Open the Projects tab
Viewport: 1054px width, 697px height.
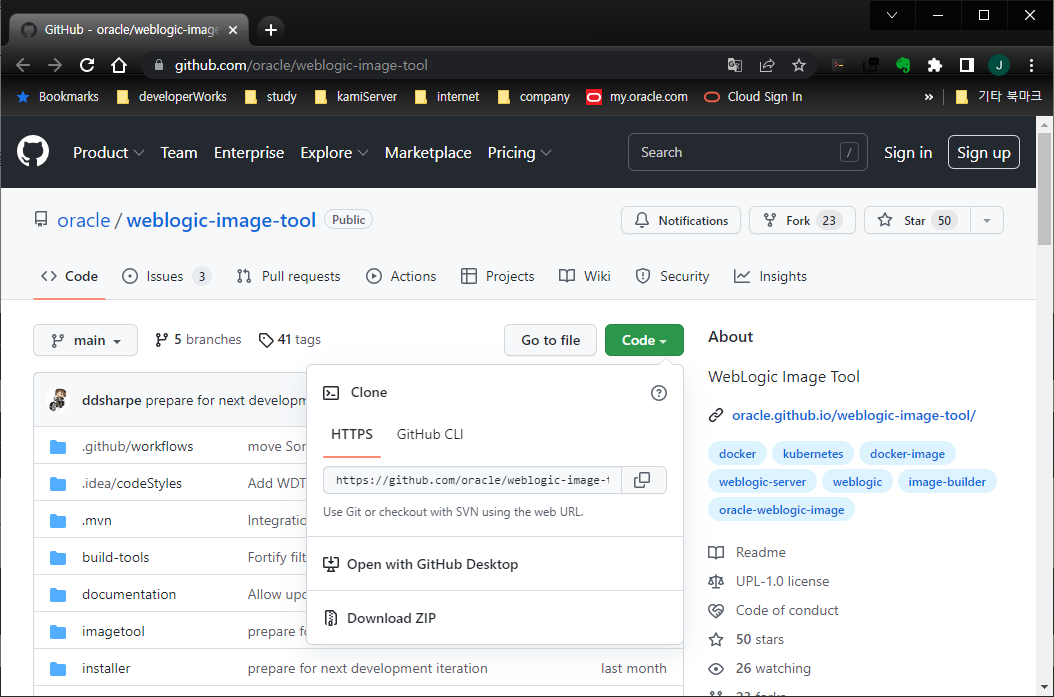coord(497,276)
